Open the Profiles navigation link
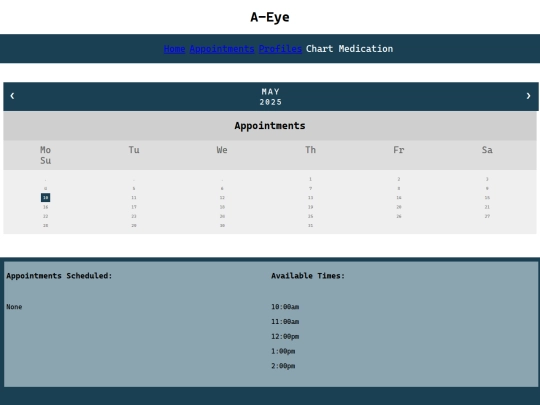The height and width of the screenshot is (405, 540). pos(280,49)
